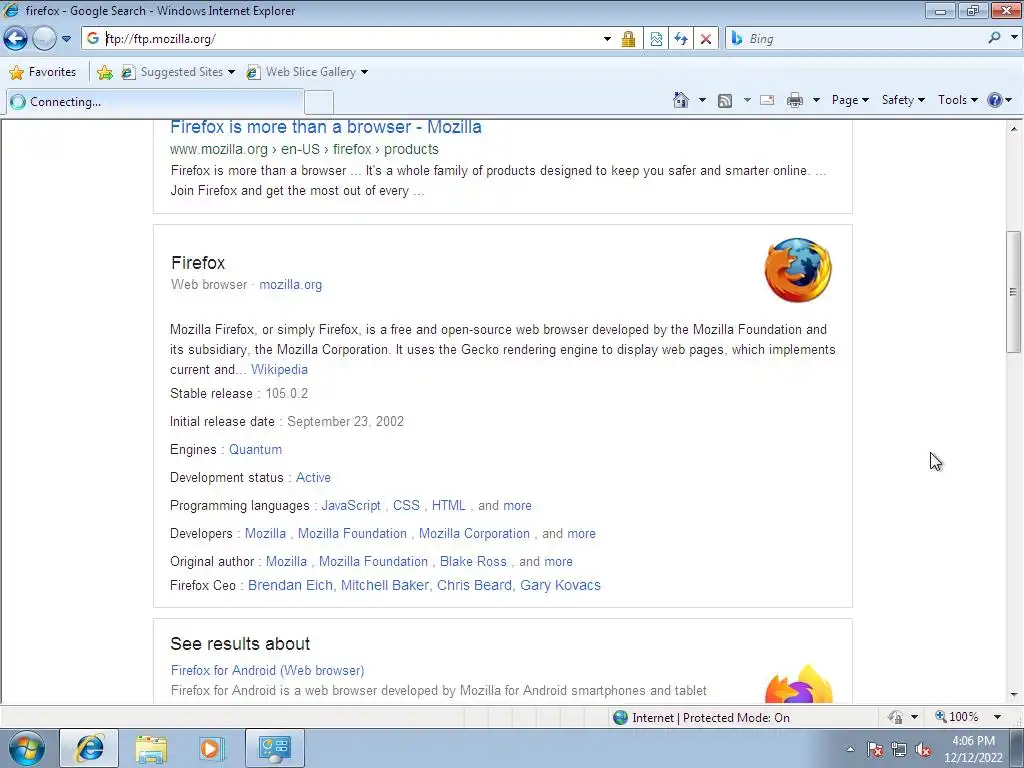Click the Firefox logo image

(x=798, y=270)
